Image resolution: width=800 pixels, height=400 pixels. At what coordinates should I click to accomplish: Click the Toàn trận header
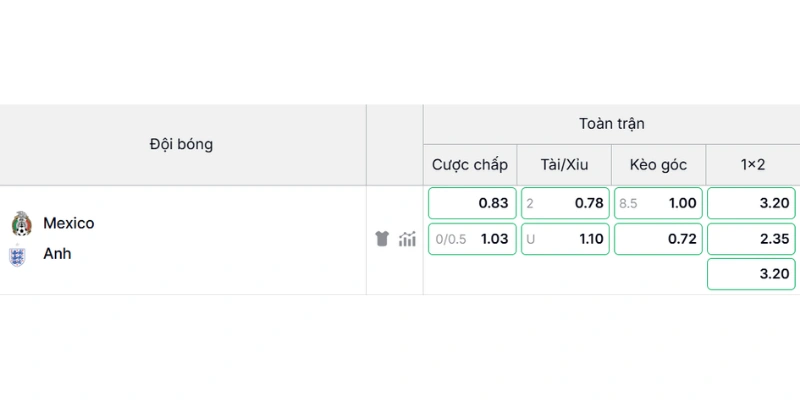[x=611, y=124]
